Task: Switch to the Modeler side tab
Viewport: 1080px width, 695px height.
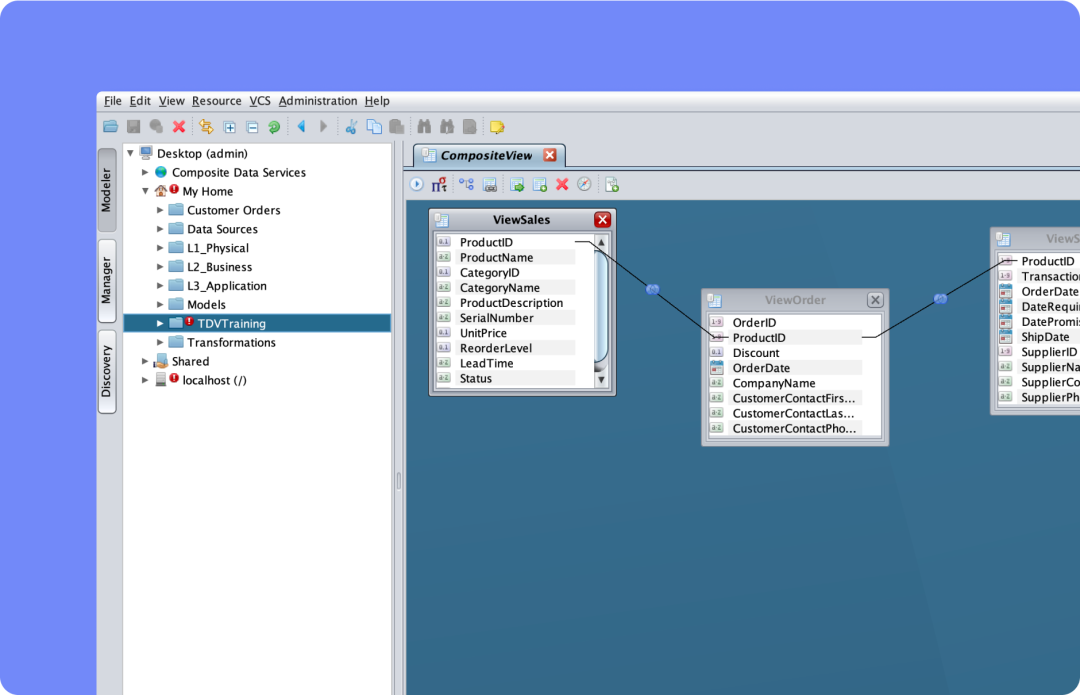Action: point(107,189)
